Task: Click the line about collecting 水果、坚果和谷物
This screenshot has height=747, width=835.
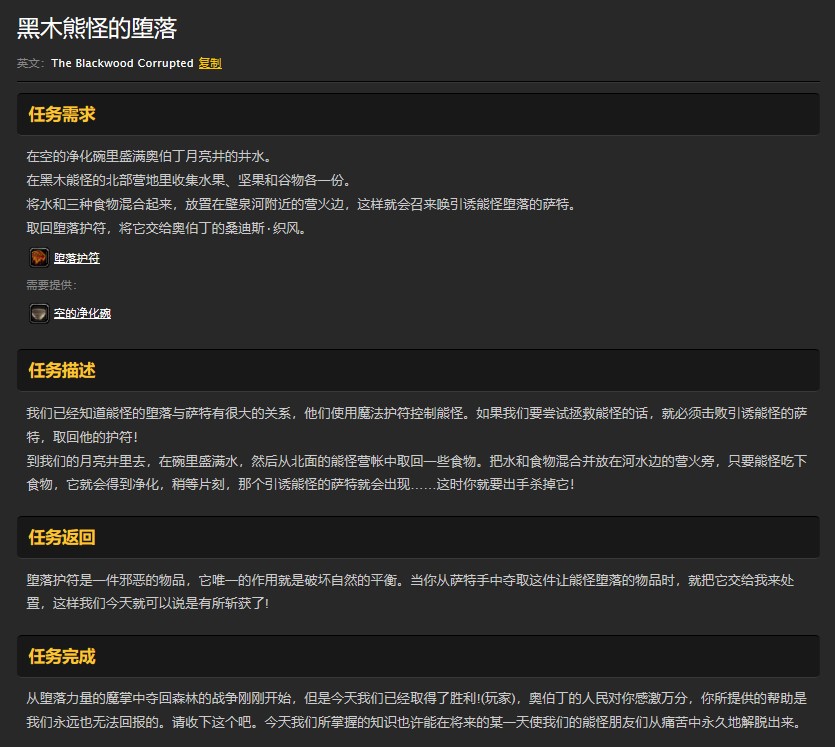Action: click(188, 181)
